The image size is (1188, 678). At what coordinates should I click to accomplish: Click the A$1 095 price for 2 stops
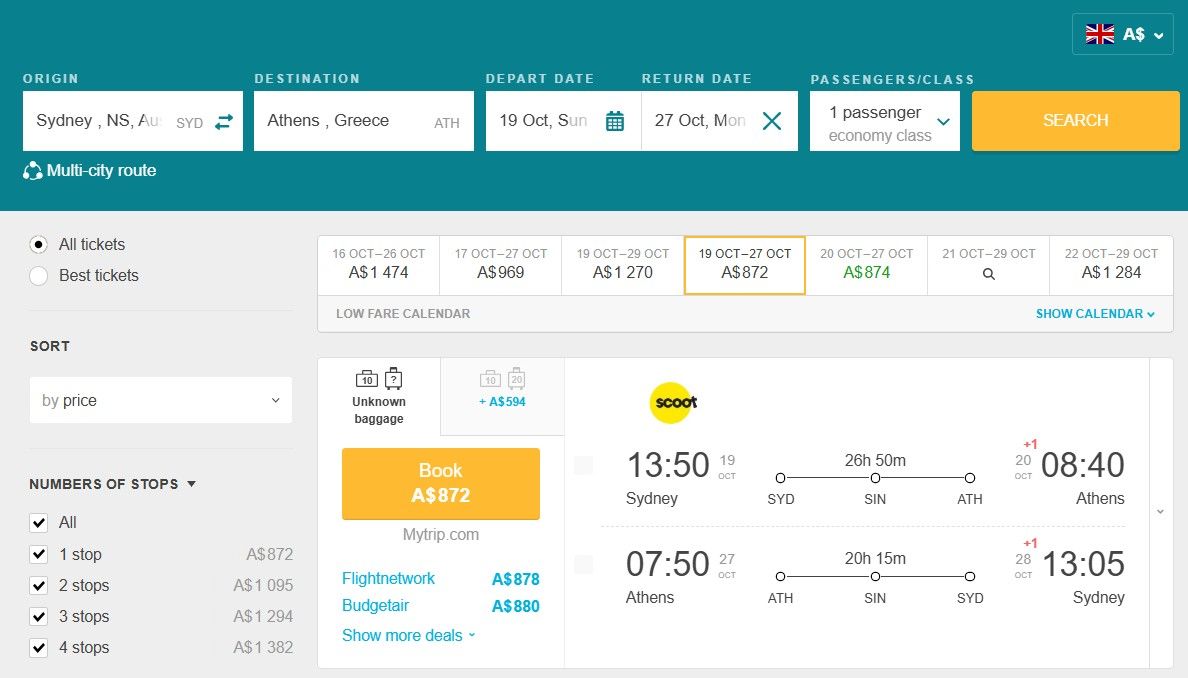coord(263,586)
